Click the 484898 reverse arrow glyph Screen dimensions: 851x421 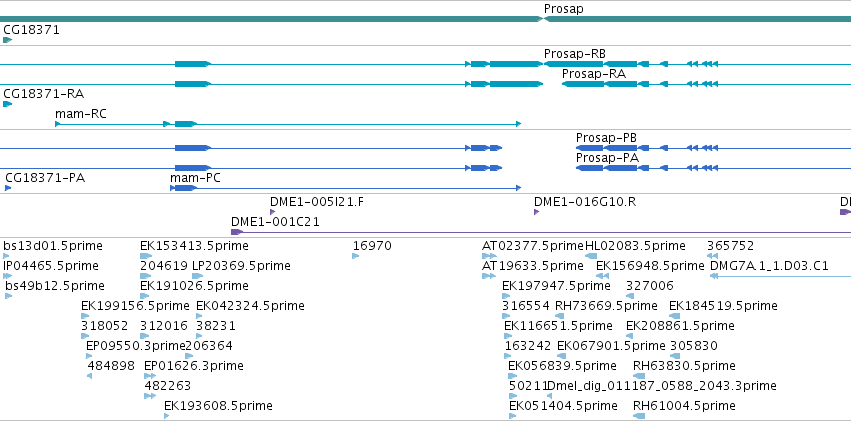(90, 376)
